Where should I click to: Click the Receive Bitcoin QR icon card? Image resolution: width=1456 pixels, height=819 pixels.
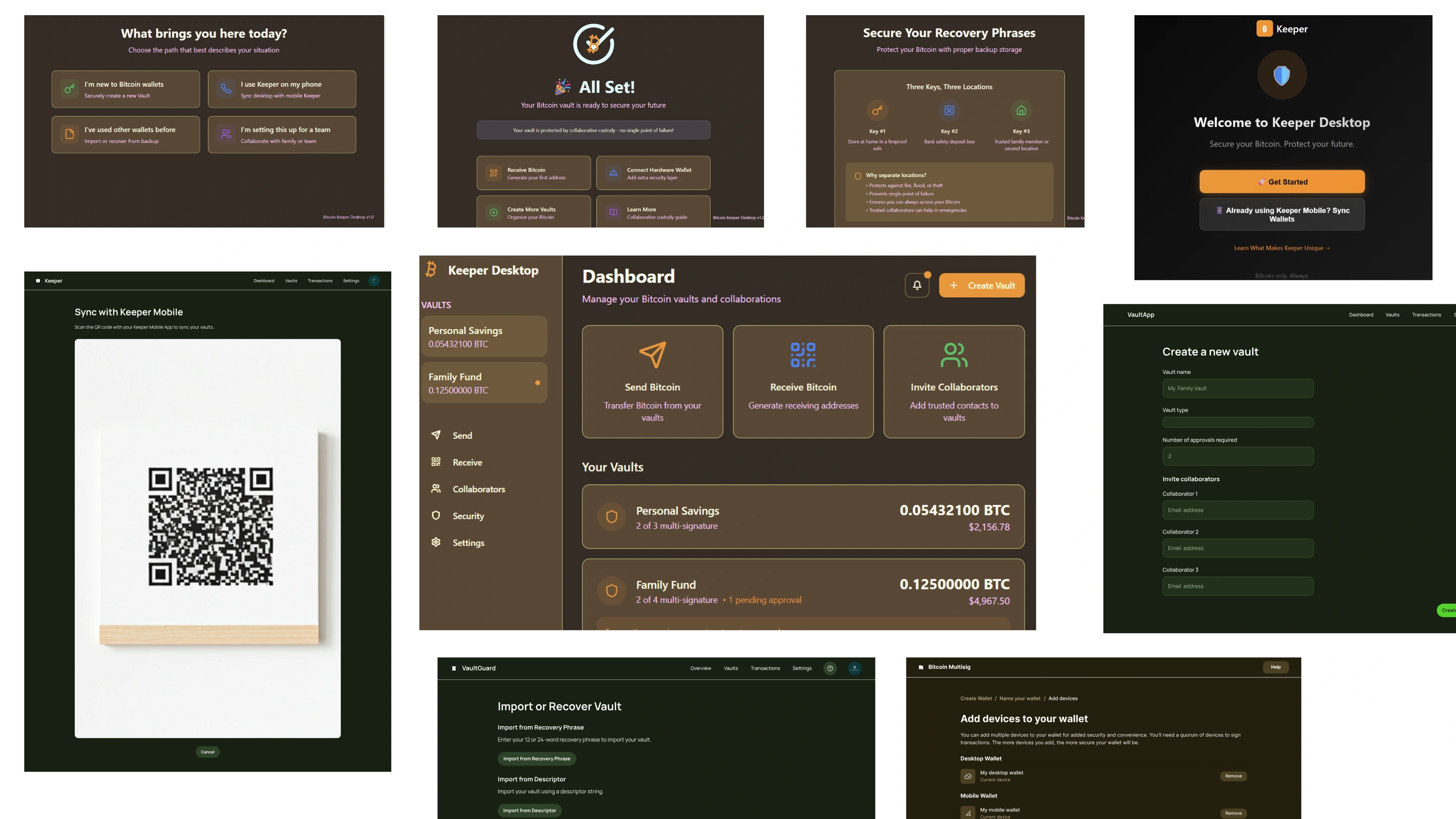coord(803,382)
